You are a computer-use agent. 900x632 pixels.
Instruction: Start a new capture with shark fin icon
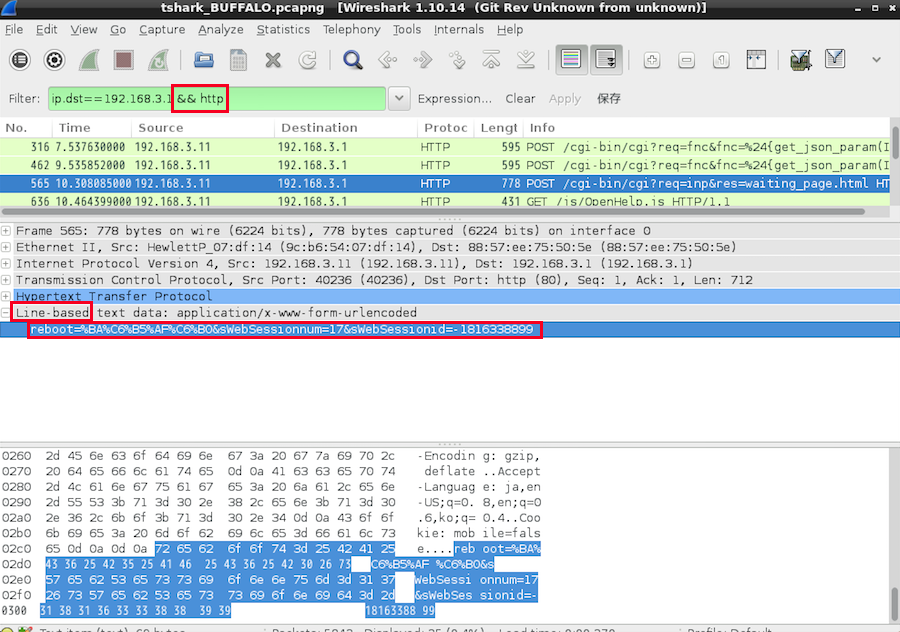click(89, 60)
